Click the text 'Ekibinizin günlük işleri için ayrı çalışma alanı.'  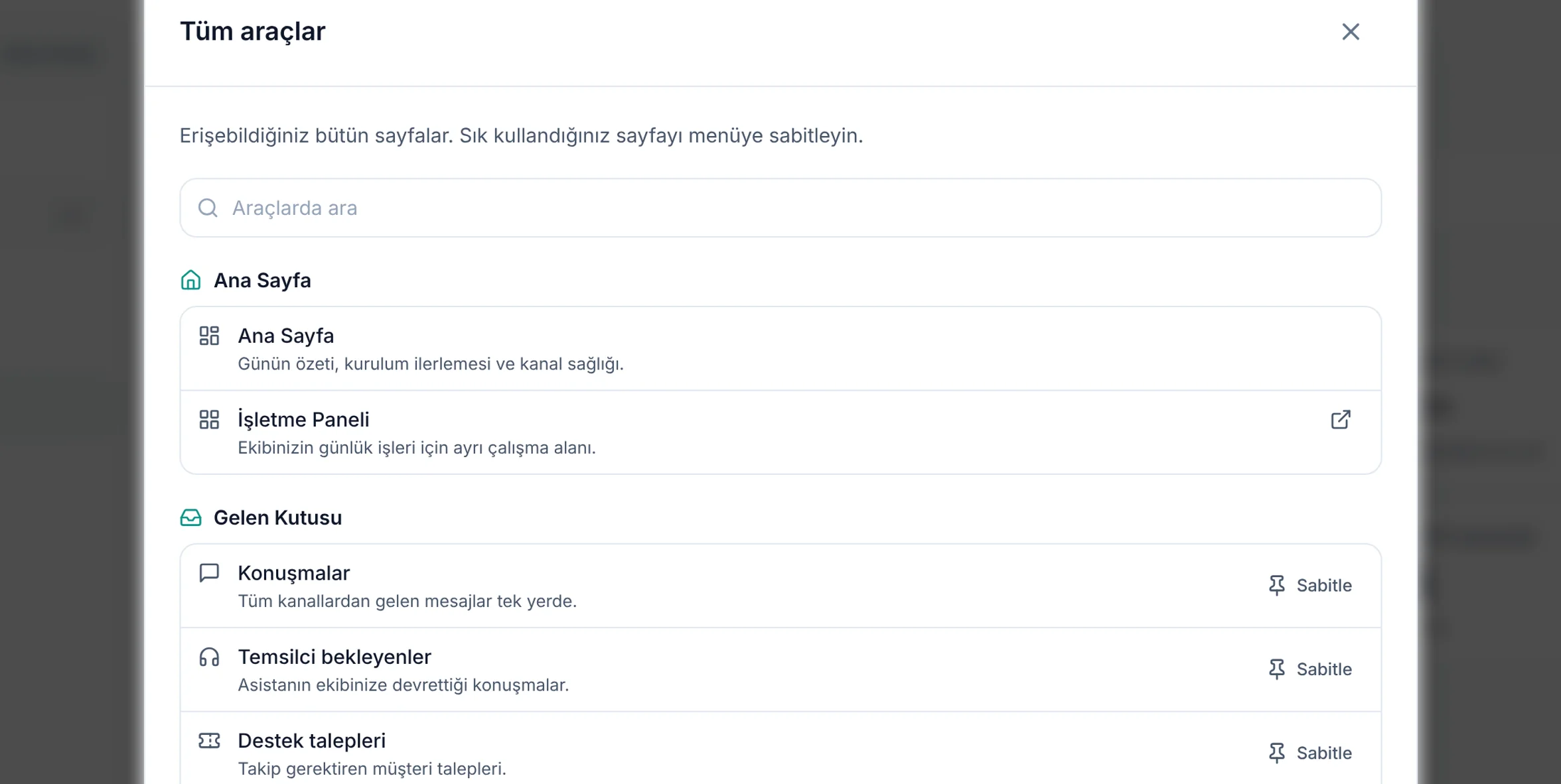417,448
